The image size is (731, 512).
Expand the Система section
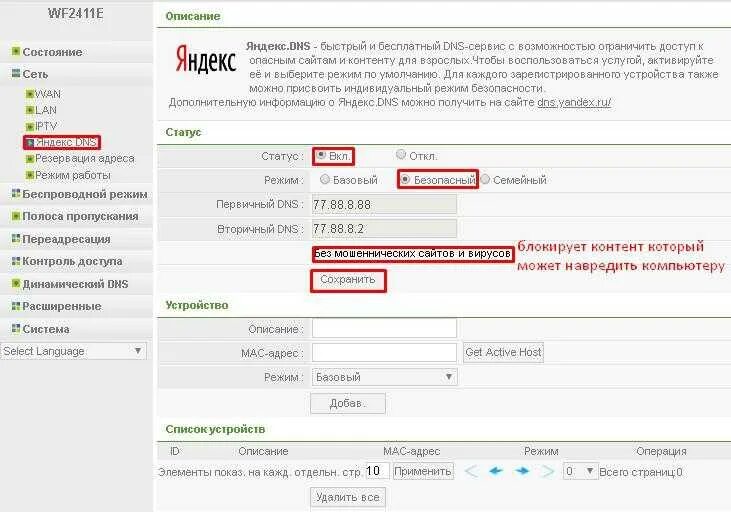tap(46, 329)
